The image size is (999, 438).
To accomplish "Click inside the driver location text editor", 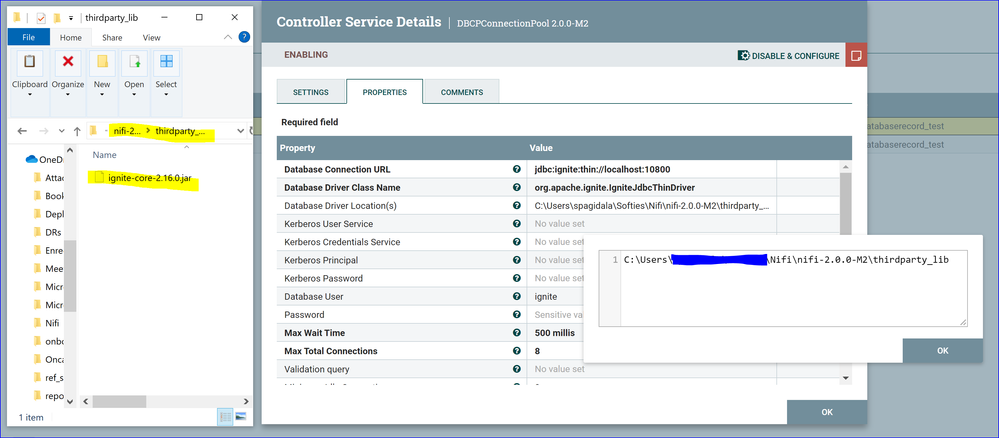I will [x=793, y=288].
